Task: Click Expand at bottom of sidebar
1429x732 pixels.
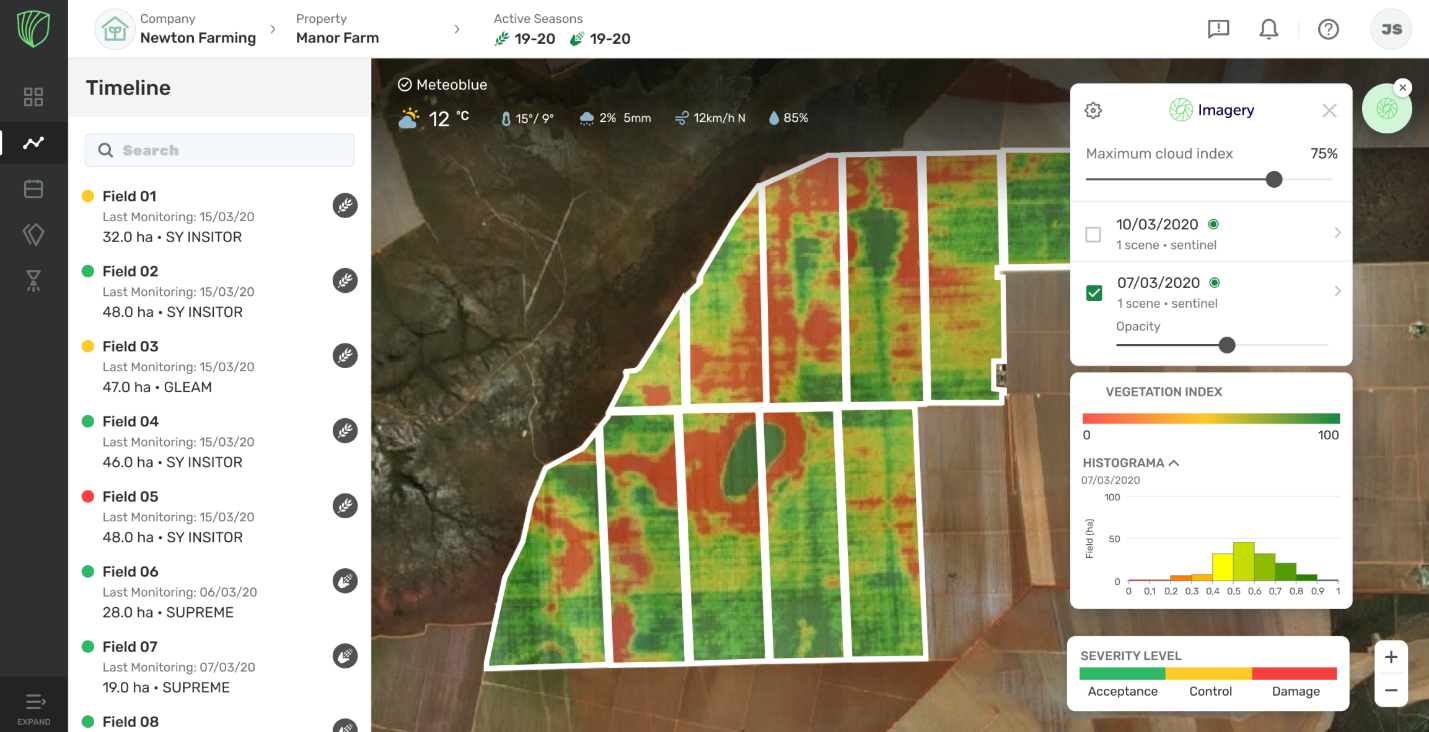Action: pos(34,708)
